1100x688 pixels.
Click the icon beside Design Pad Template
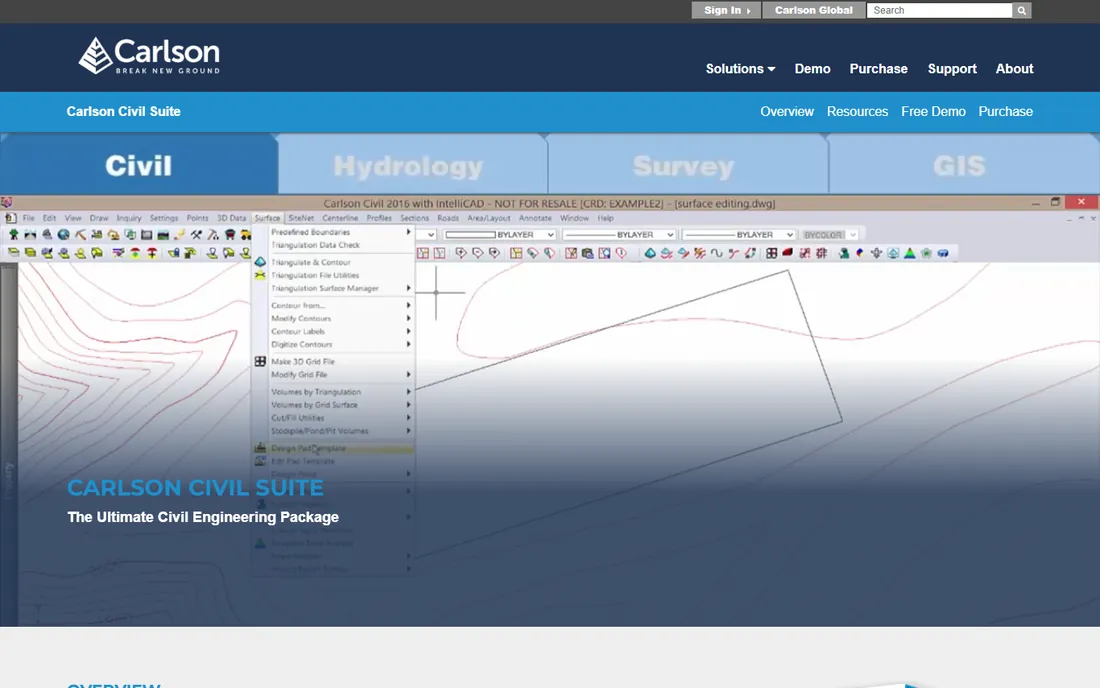pos(260,447)
